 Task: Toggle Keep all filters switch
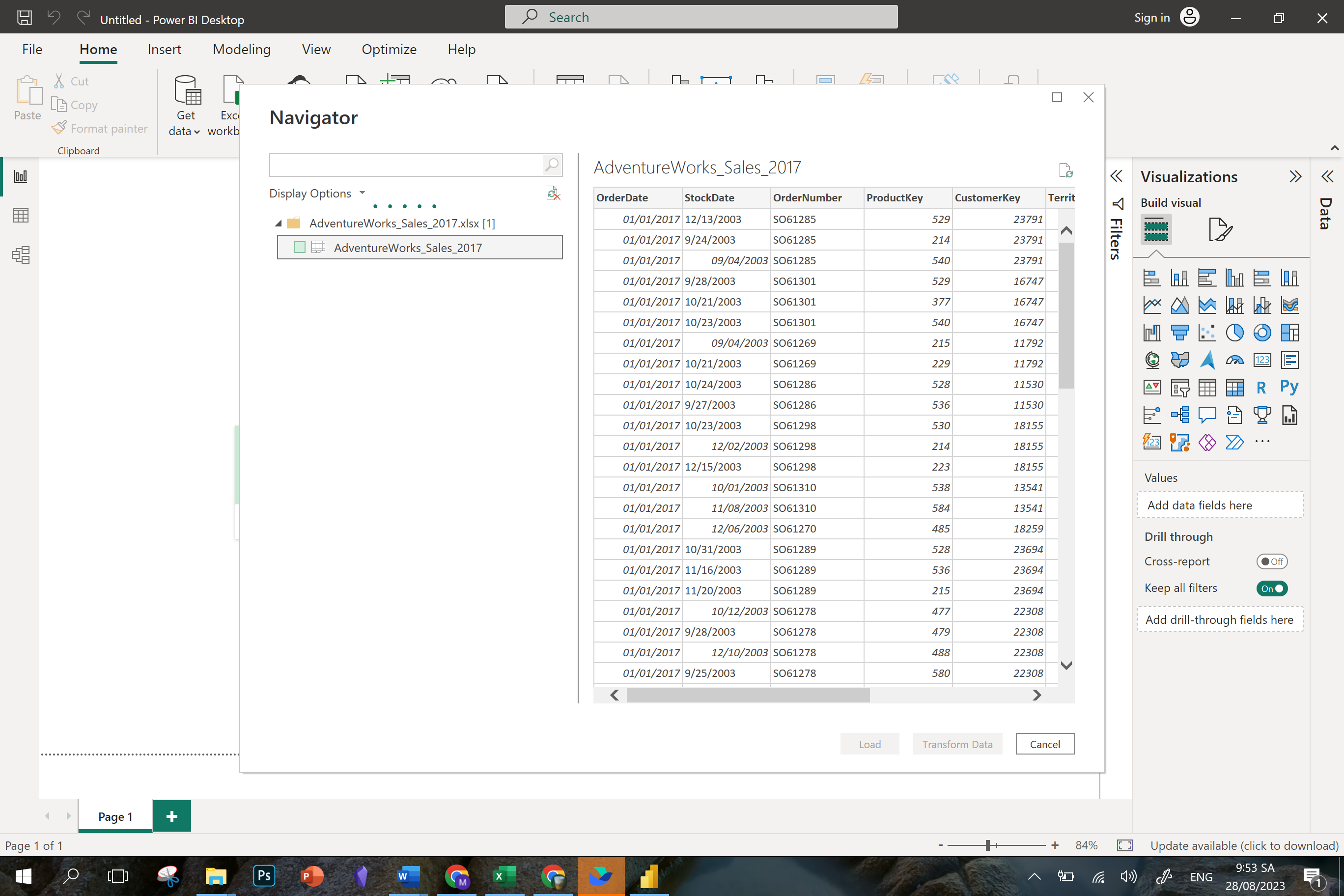tap(1271, 588)
